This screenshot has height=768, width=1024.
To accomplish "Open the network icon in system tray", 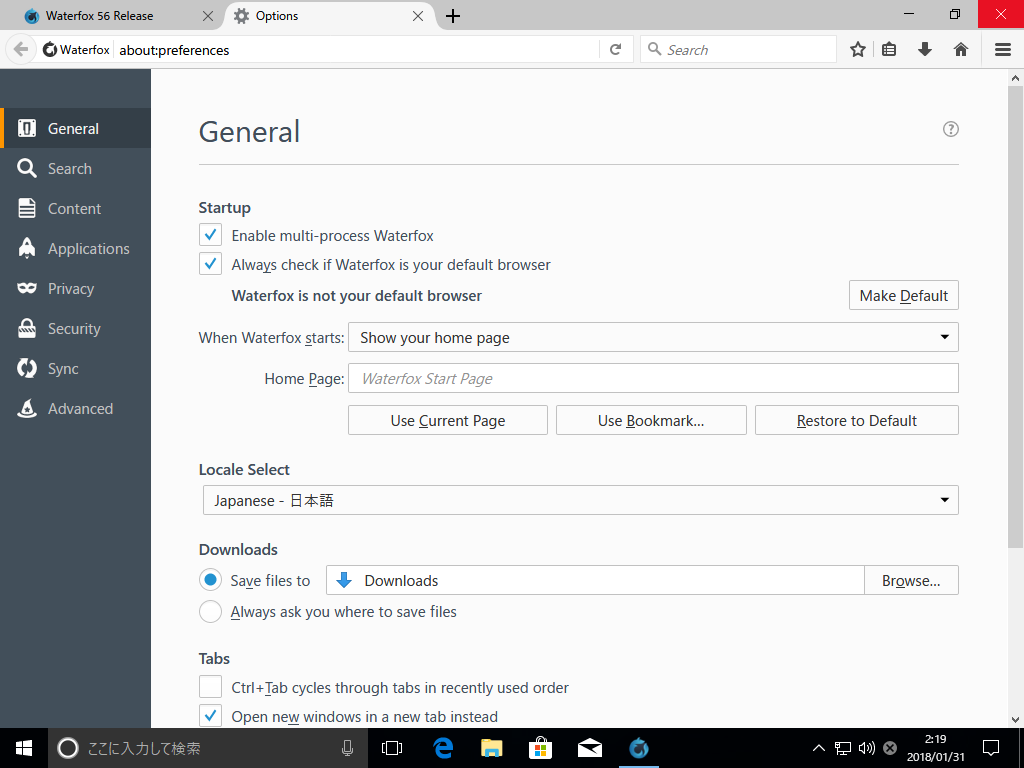I will click(843, 748).
